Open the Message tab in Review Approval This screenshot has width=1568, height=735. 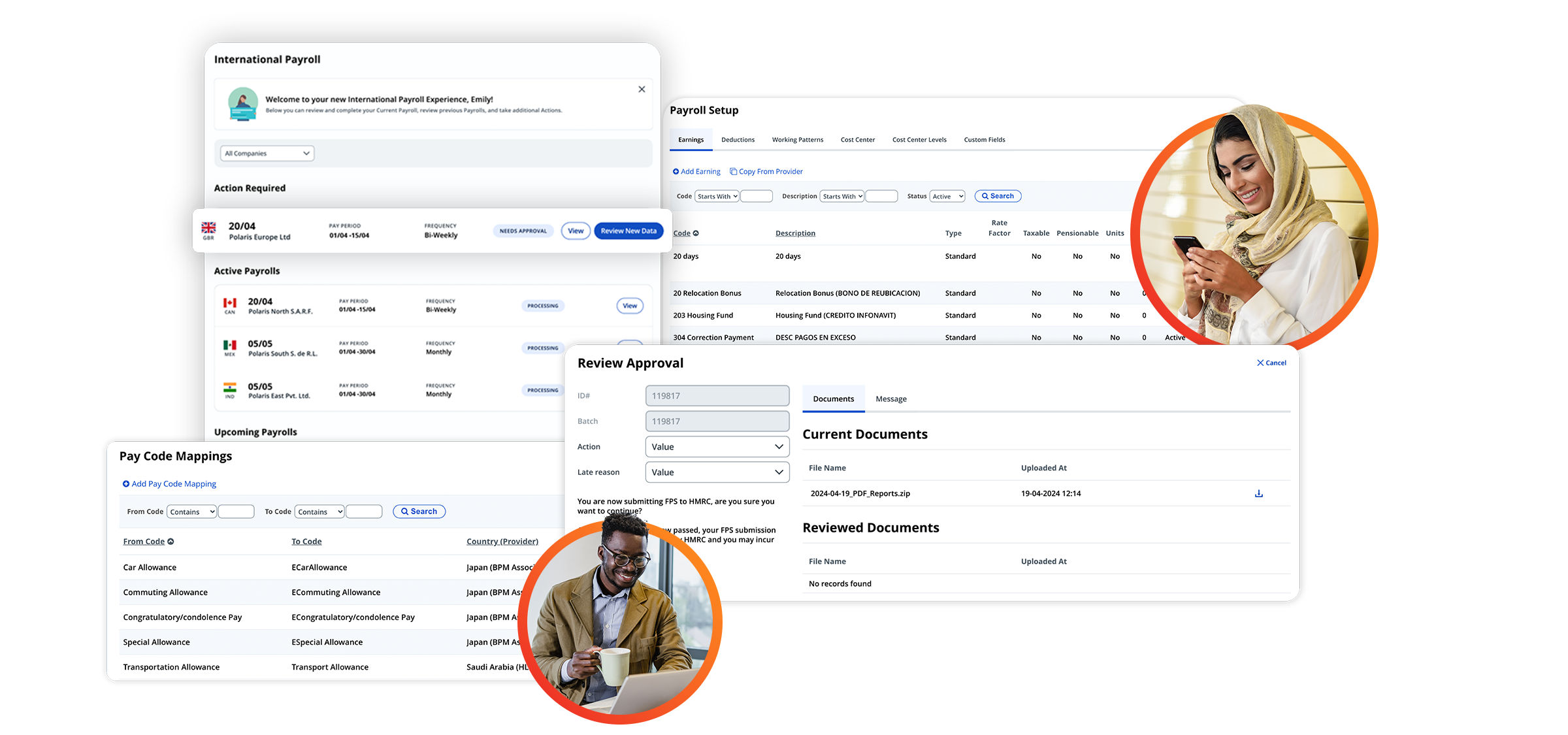(891, 399)
